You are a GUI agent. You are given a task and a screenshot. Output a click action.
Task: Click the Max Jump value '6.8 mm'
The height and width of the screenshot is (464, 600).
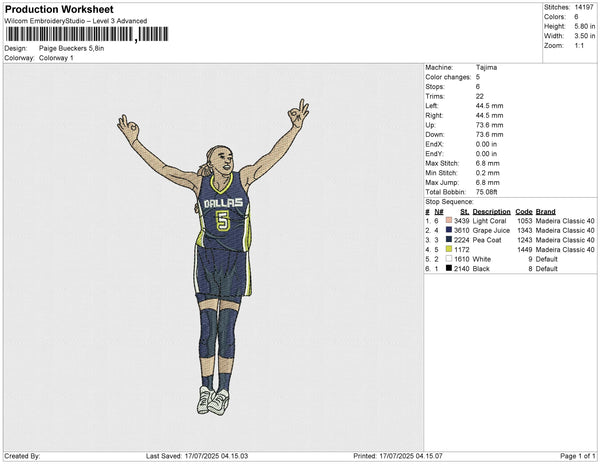point(488,182)
